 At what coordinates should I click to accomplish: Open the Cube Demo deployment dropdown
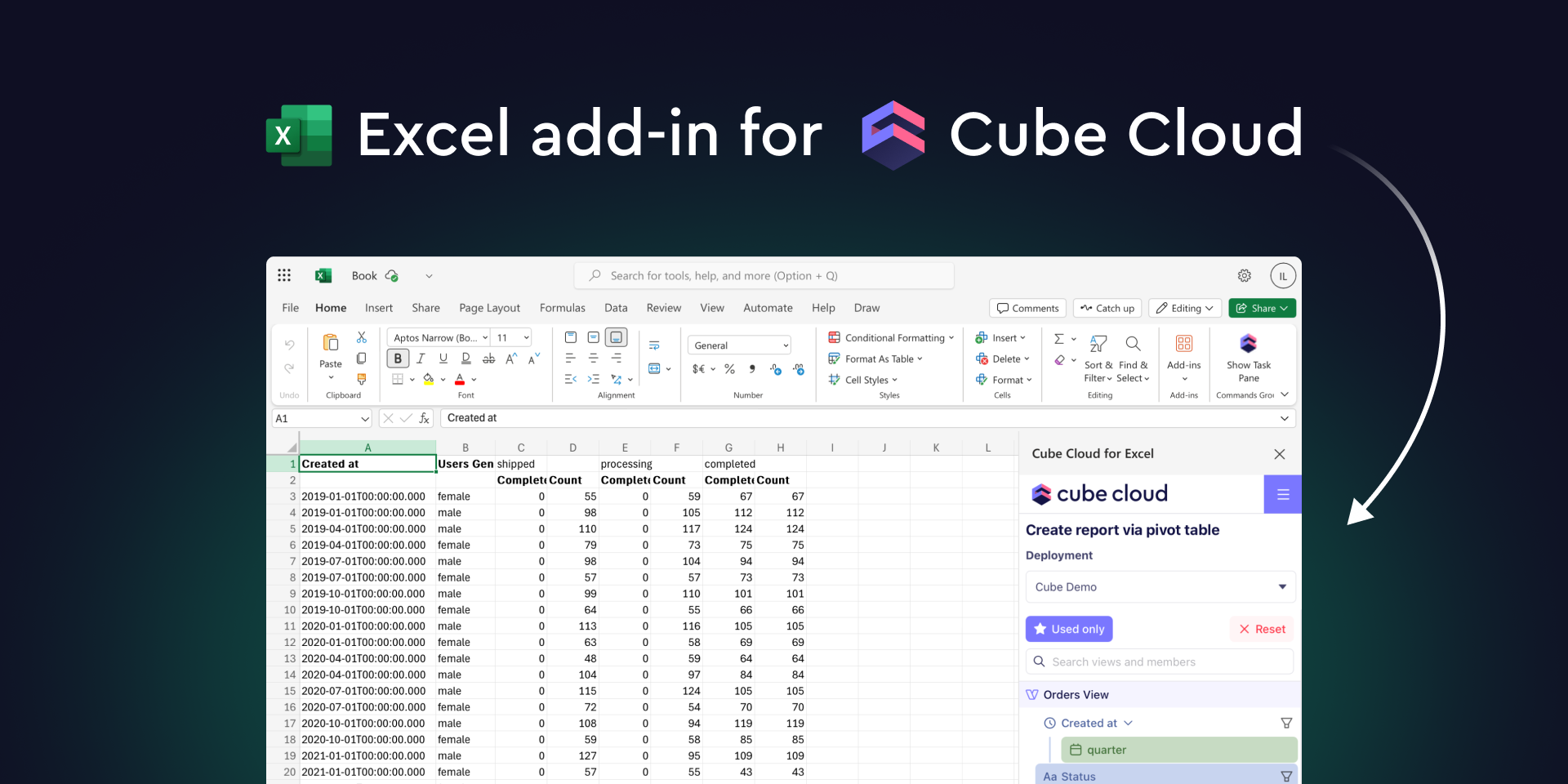1160,587
